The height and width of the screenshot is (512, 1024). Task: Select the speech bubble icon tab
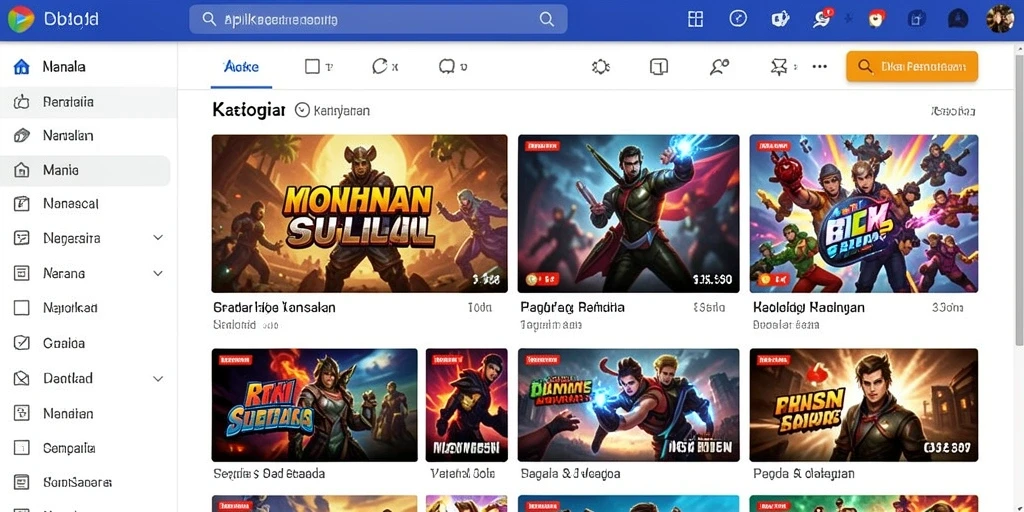(453, 66)
